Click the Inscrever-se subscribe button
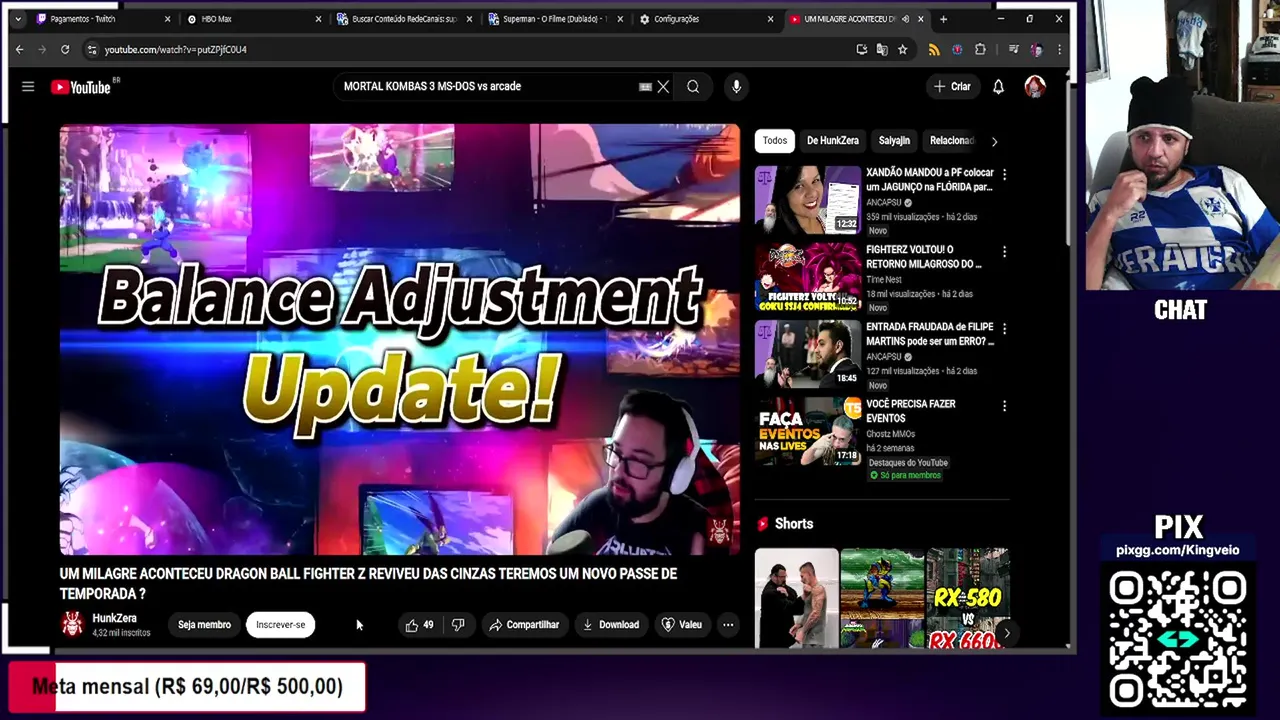The width and height of the screenshot is (1280, 720). tap(280, 625)
